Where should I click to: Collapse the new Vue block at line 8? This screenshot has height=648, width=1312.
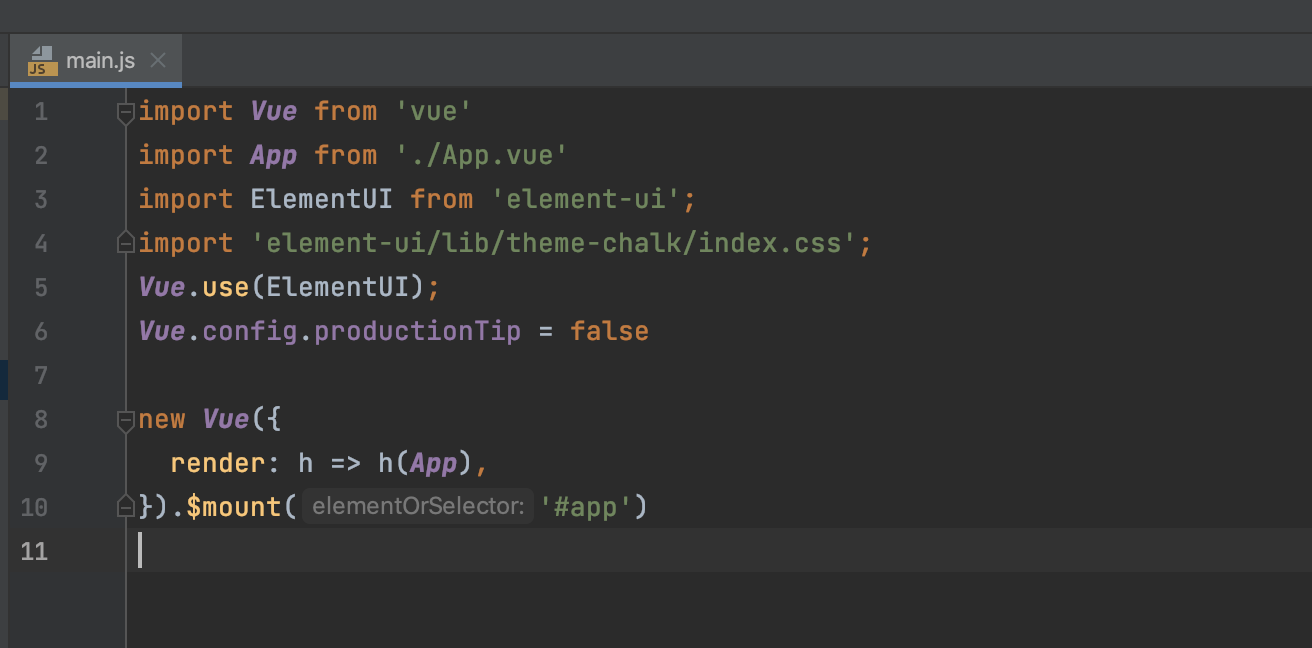tap(126, 419)
